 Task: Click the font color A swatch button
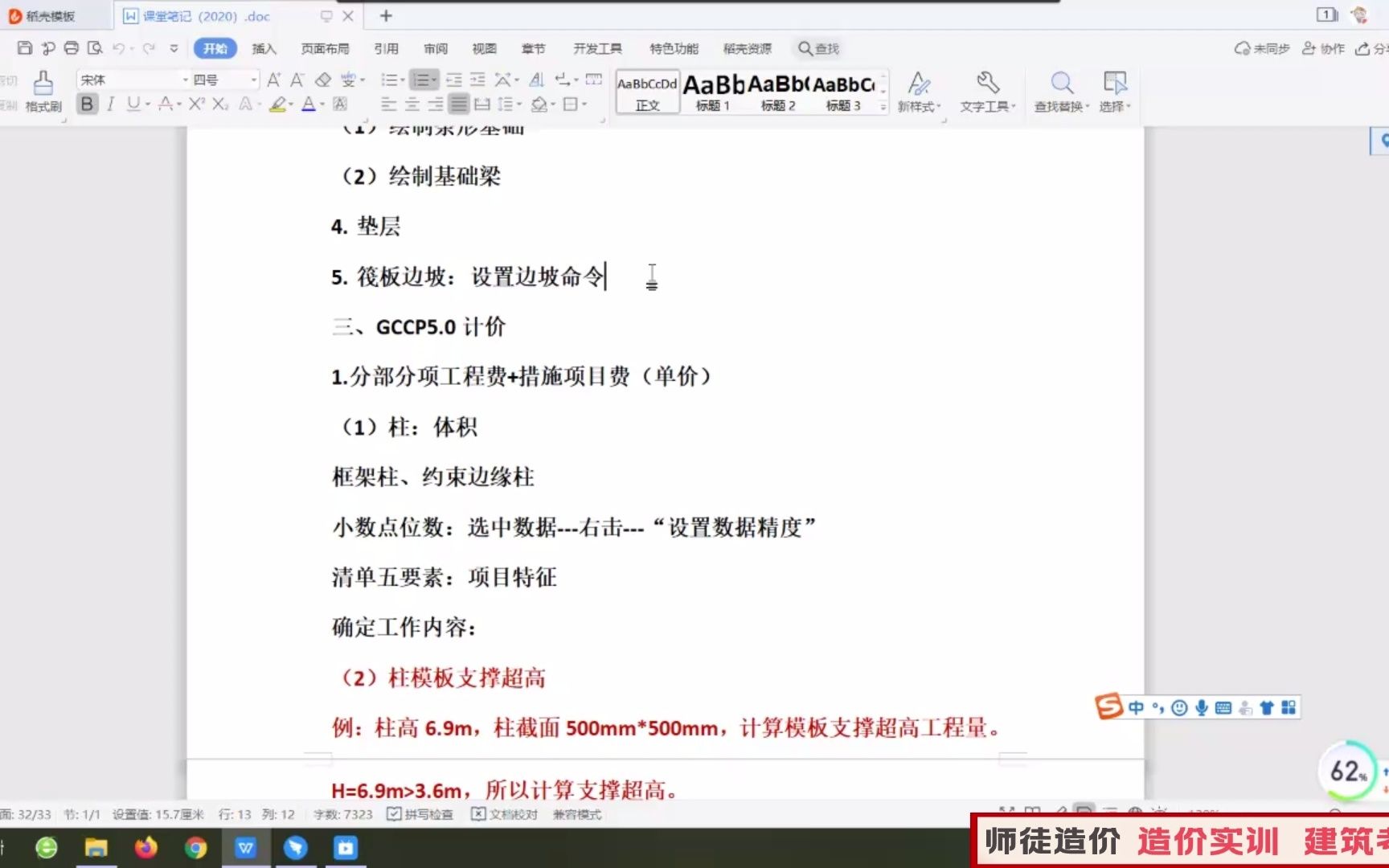(x=308, y=104)
